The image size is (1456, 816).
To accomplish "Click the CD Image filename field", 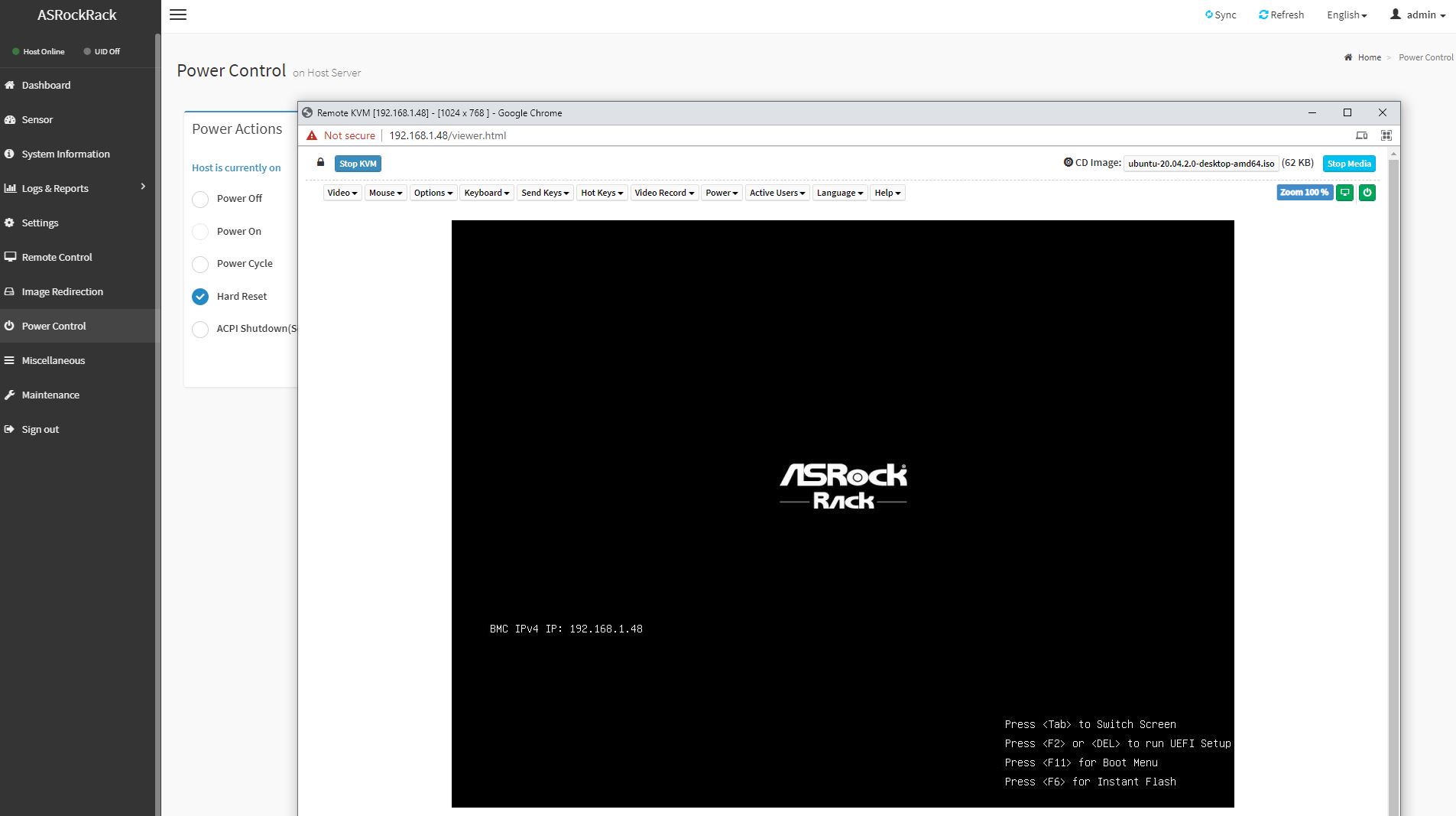I will (x=1201, y=164).
